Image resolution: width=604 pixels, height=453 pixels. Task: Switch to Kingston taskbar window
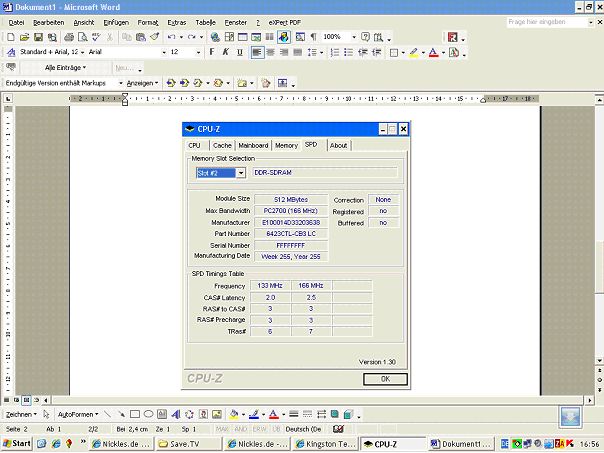tap(324, 444)
